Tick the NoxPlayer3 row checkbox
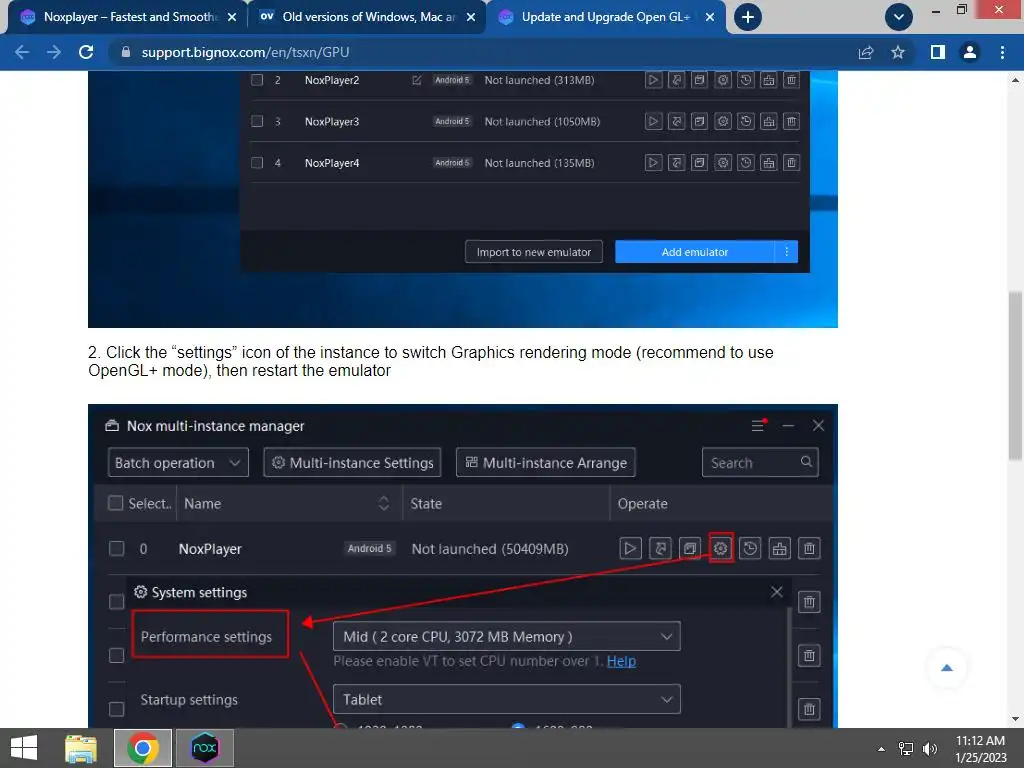The image size is (1024, 768). [257, 121]
